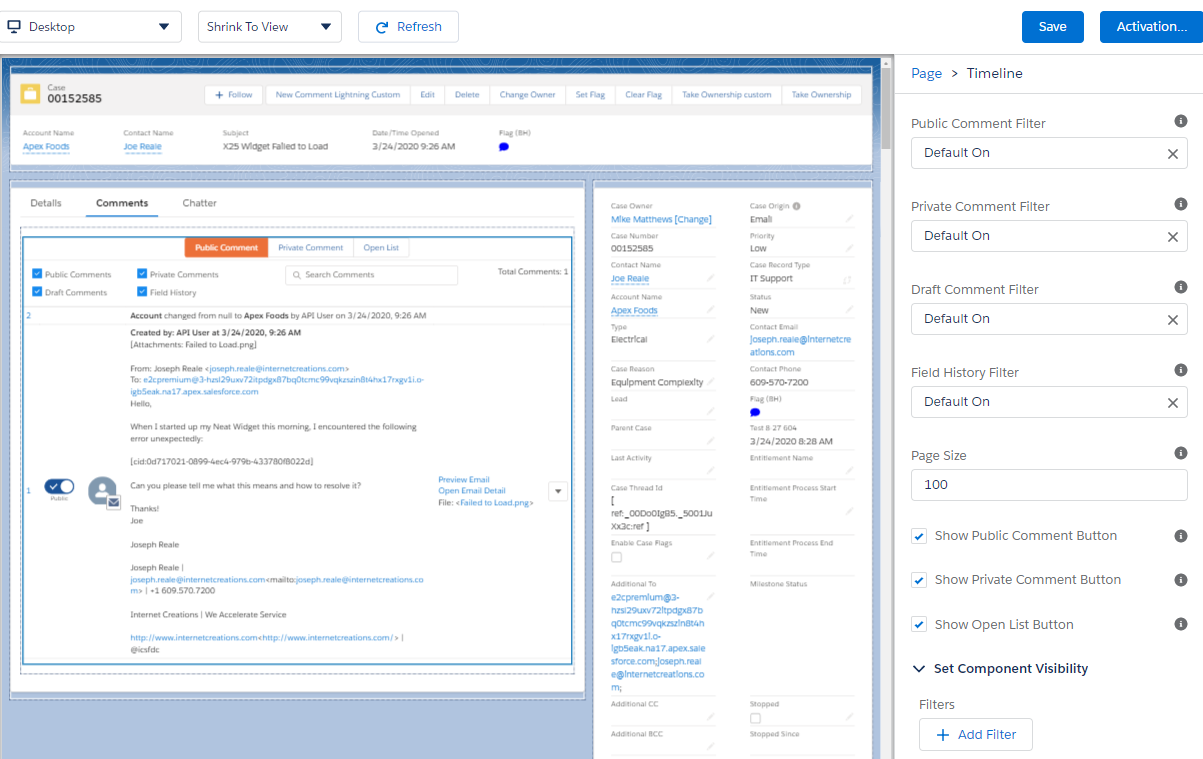This screenshot has width=1203, height=759.
Task: Click the info icon beside Show Open List Button
Action: pos(1180,623)
